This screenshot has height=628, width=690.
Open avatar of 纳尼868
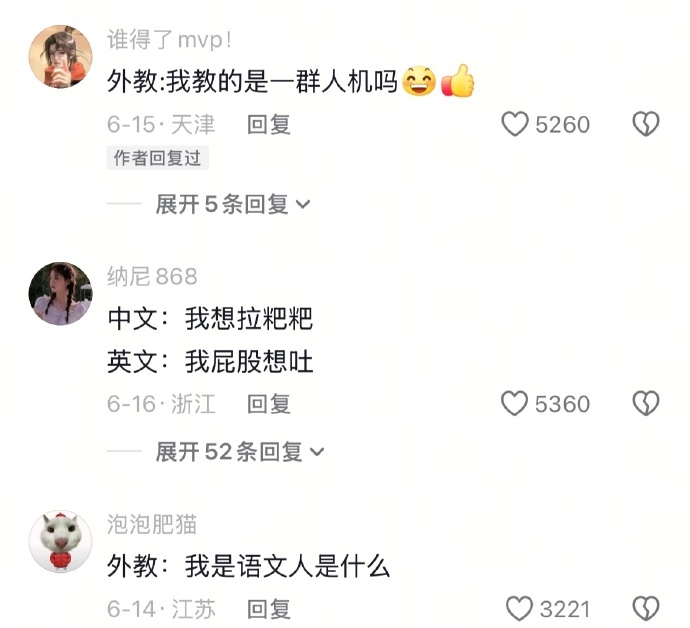point(61,294)
